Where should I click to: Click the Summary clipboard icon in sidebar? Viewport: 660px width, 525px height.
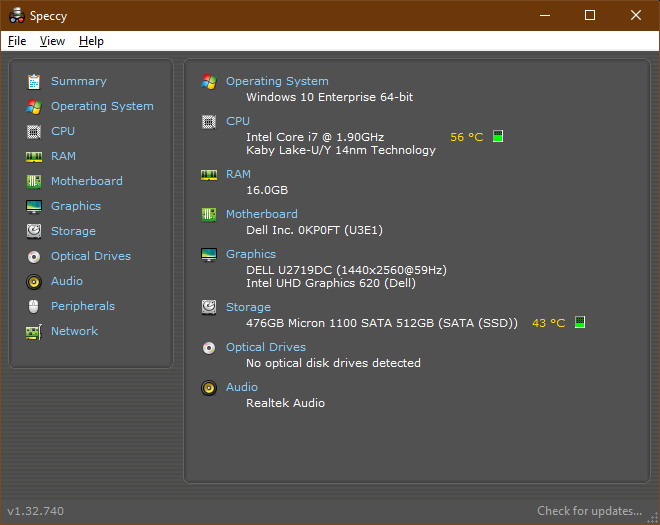click(34, 82)
